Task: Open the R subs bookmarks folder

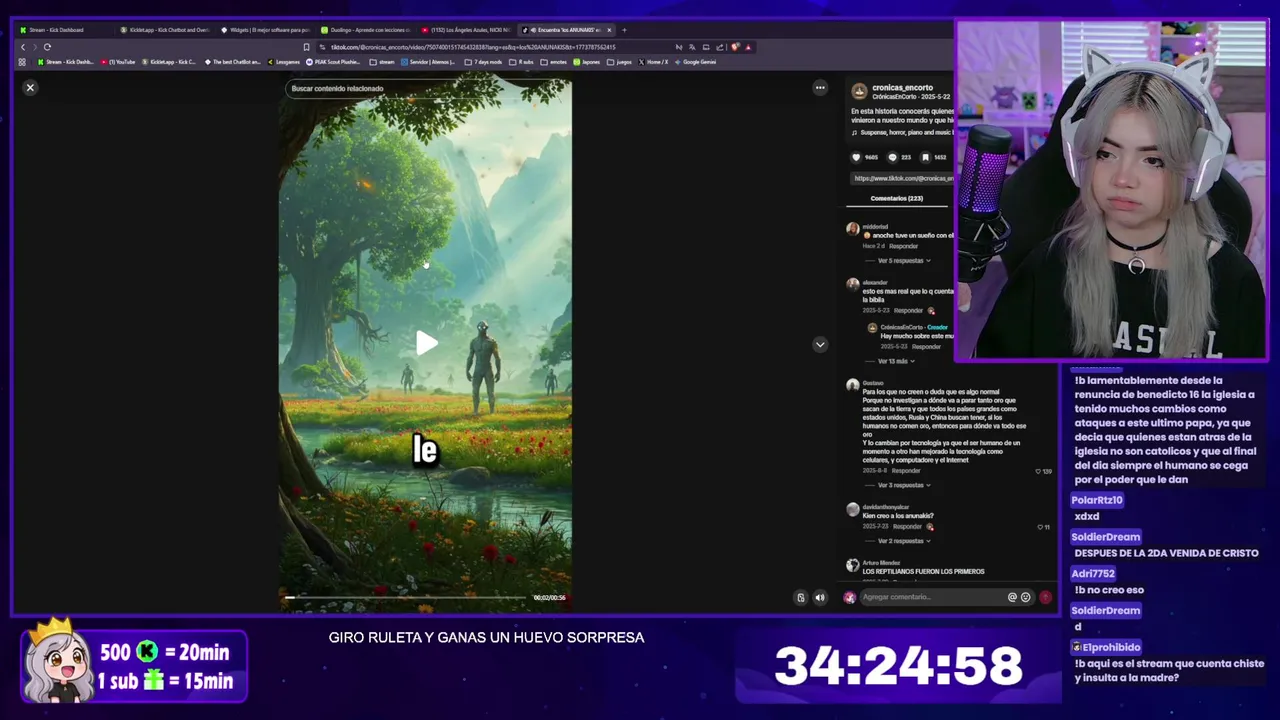Action: 522,62
